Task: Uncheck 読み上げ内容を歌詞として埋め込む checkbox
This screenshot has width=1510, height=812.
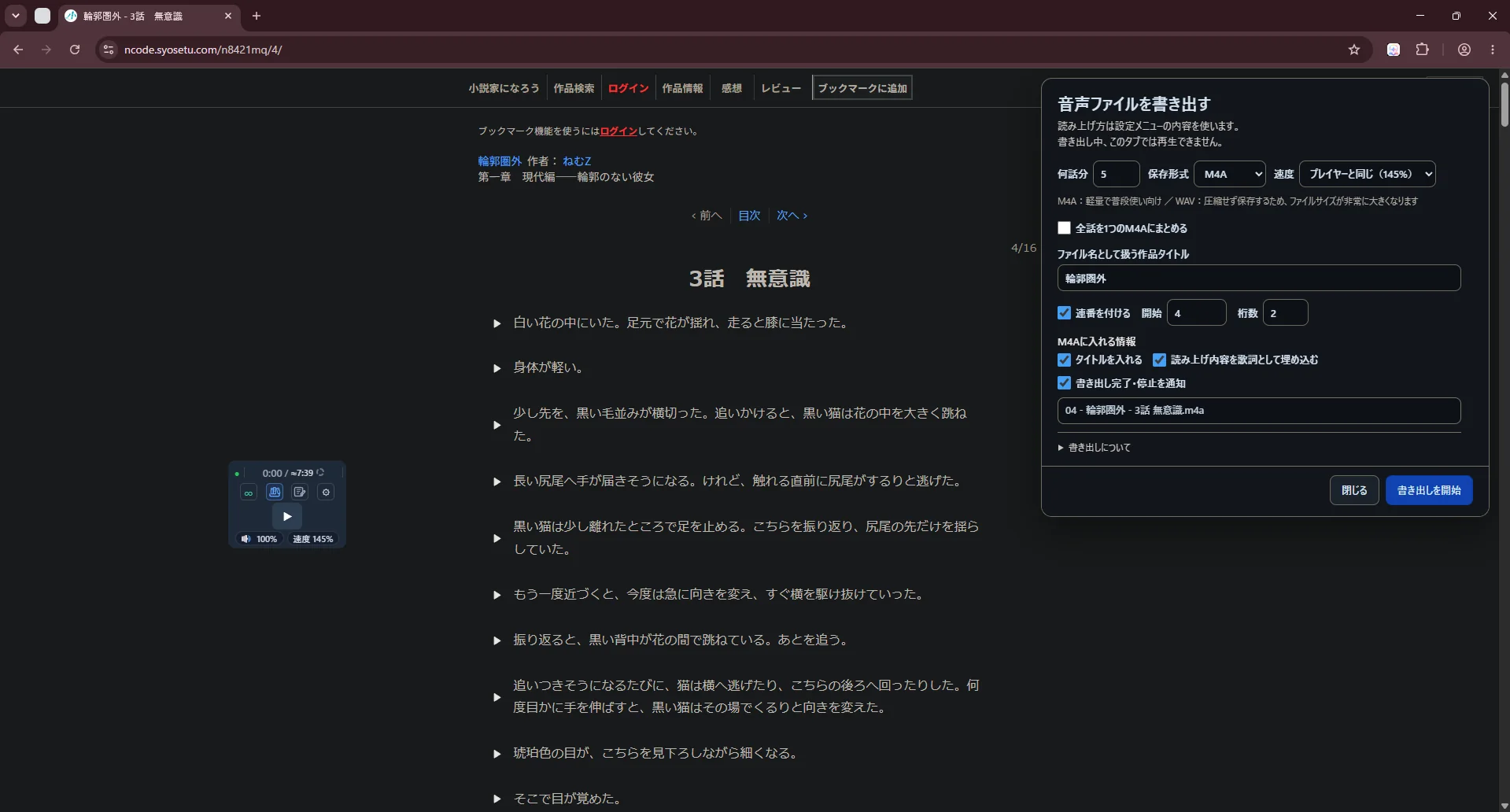Action: 1159,360
